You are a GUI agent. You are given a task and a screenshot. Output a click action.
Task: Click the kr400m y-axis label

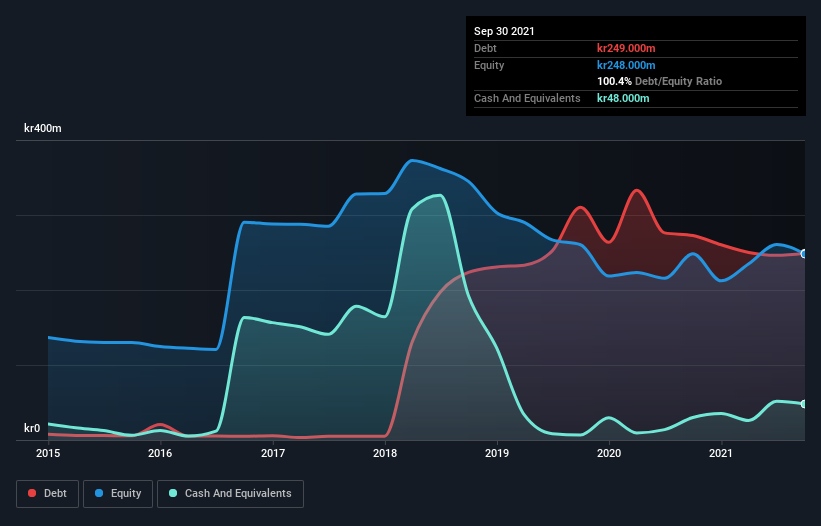point(42,128)
